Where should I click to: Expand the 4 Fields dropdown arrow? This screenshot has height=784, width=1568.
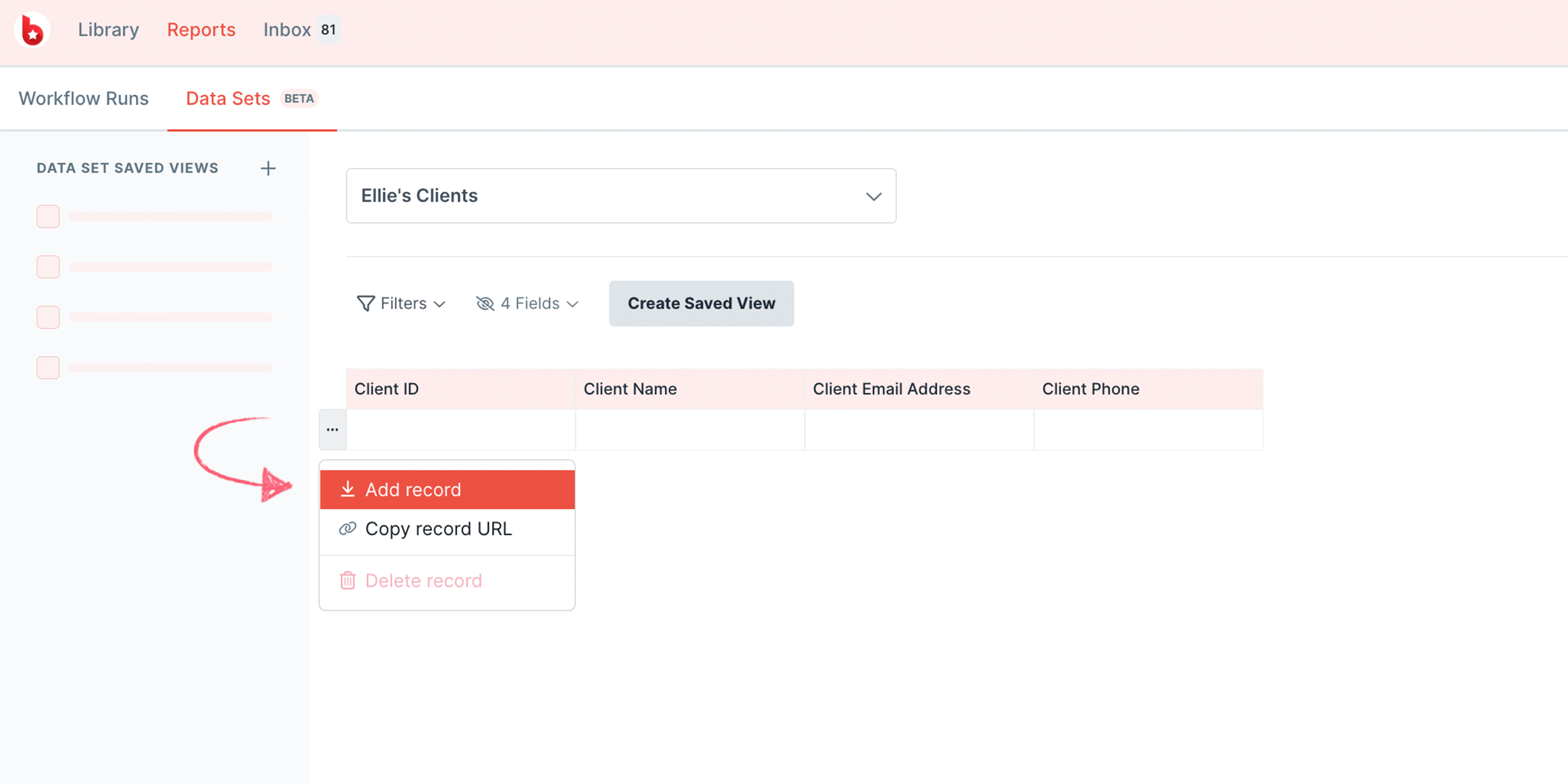pos(572,304)
